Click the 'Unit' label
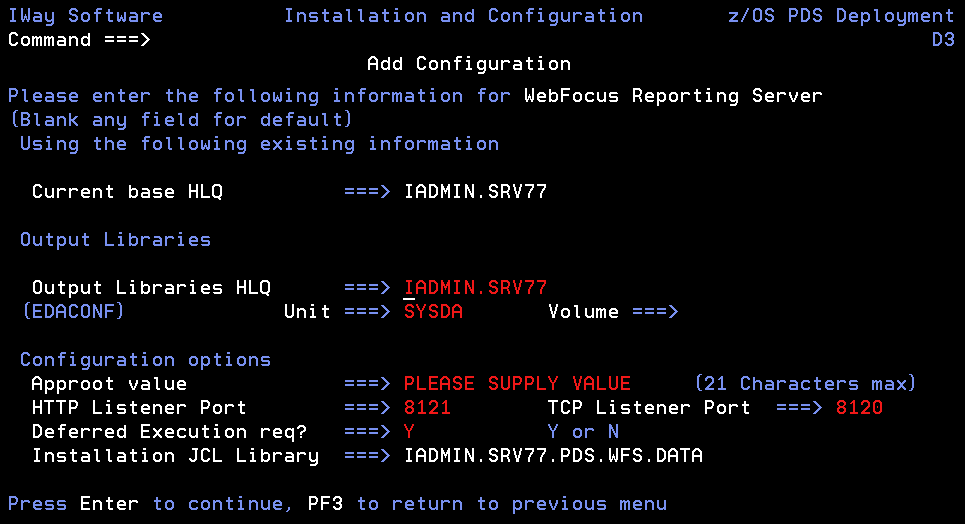This screenshot has height=524, width=965. click(307, 312)
